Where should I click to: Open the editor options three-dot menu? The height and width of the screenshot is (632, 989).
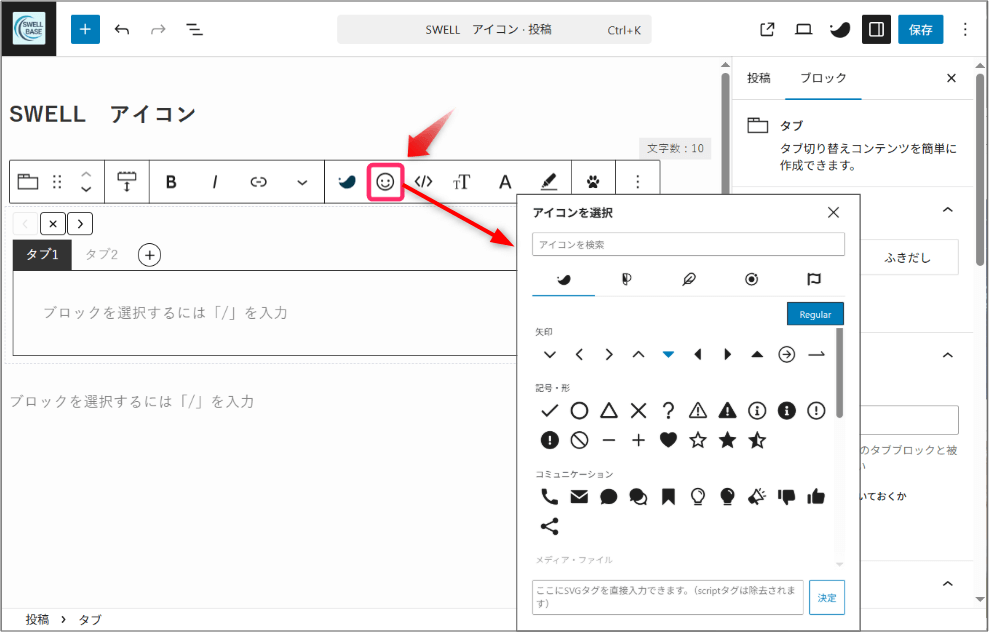[965, 29]
